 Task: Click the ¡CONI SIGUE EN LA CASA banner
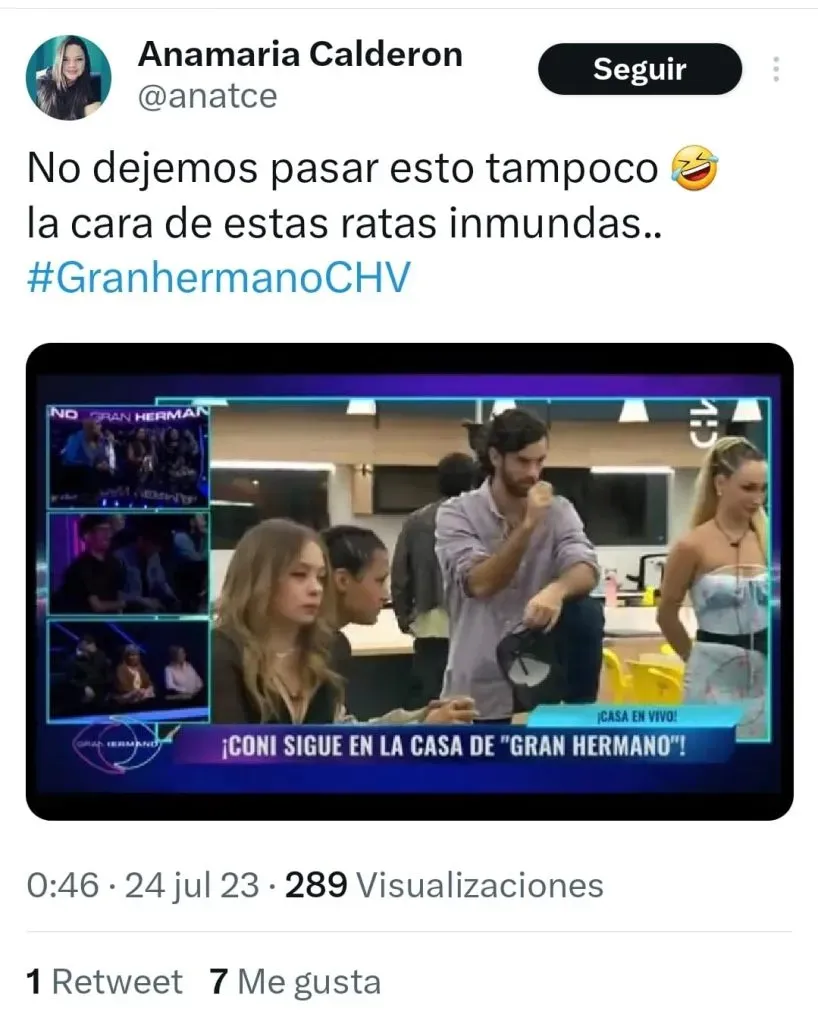point(454,746)
